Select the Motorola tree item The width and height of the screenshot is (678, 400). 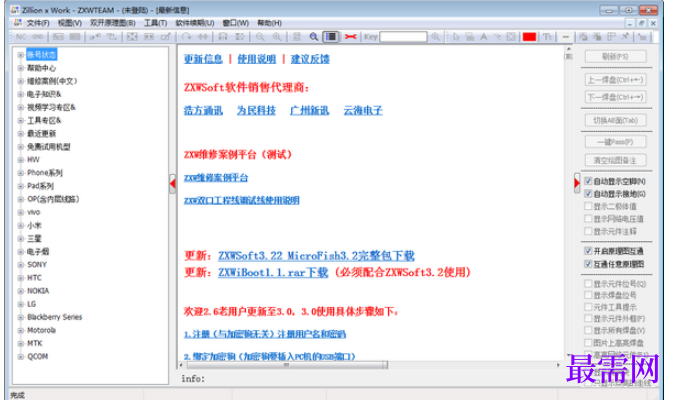click(42, 330)
